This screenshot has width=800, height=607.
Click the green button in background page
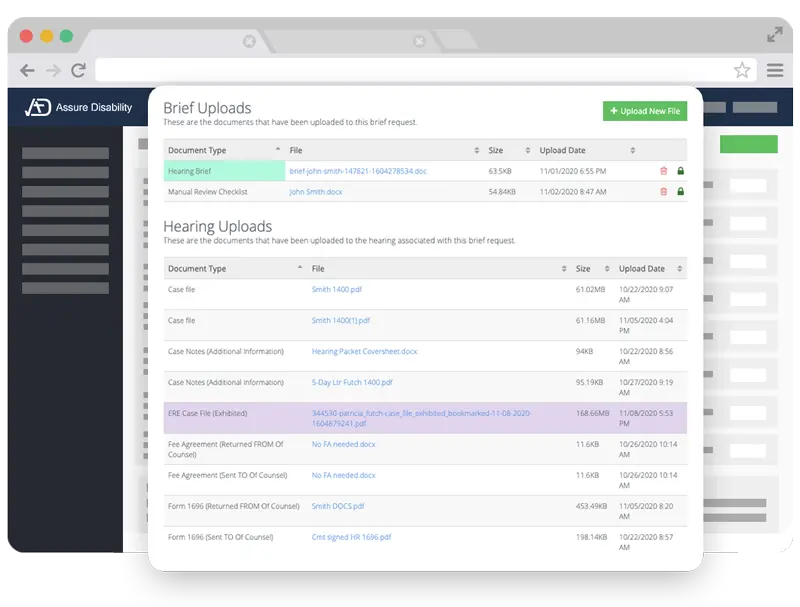pos(748,144)
